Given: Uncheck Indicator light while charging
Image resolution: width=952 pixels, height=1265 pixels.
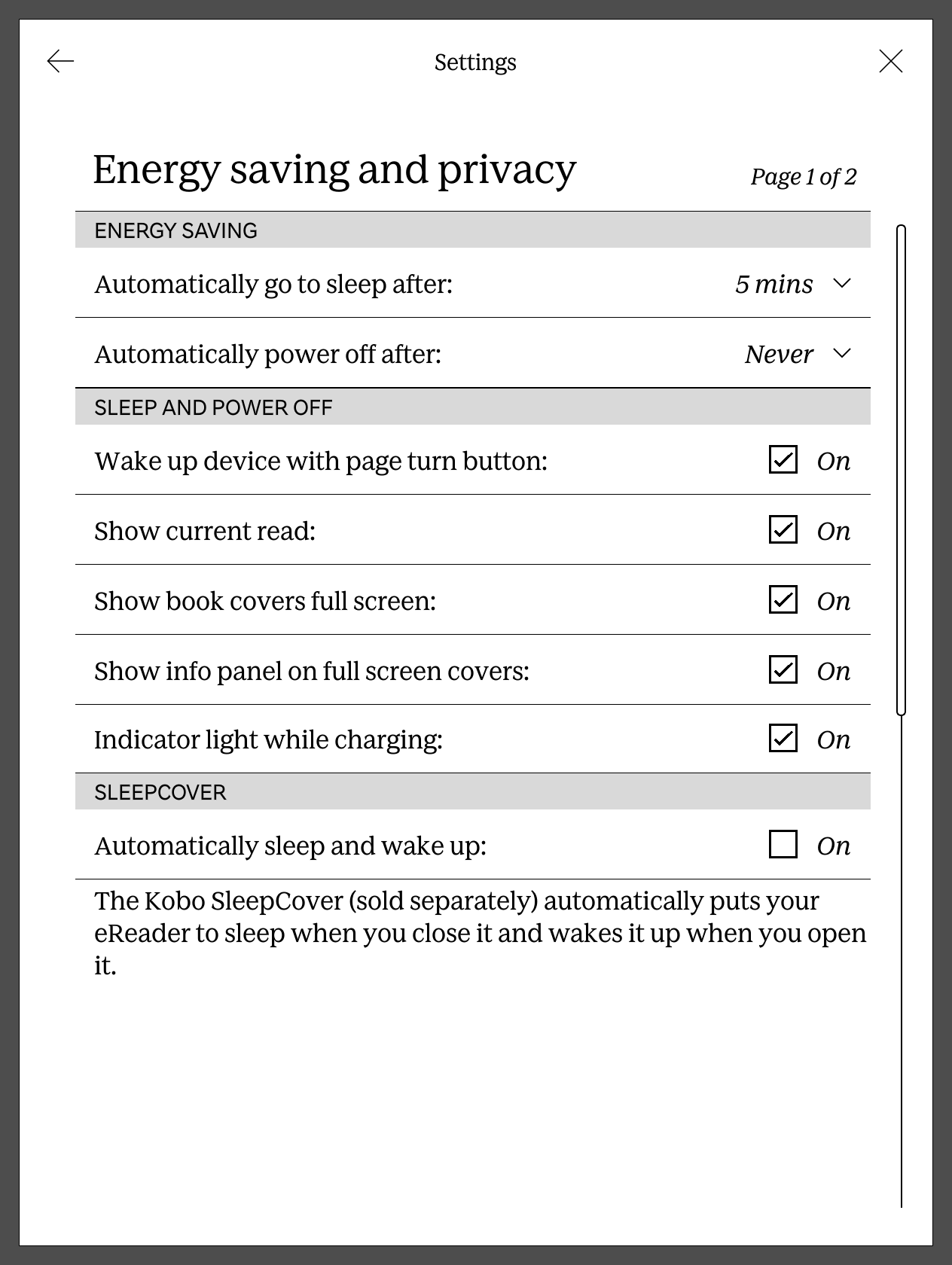Looking at the screenshot, I should (x=783, y=738).
